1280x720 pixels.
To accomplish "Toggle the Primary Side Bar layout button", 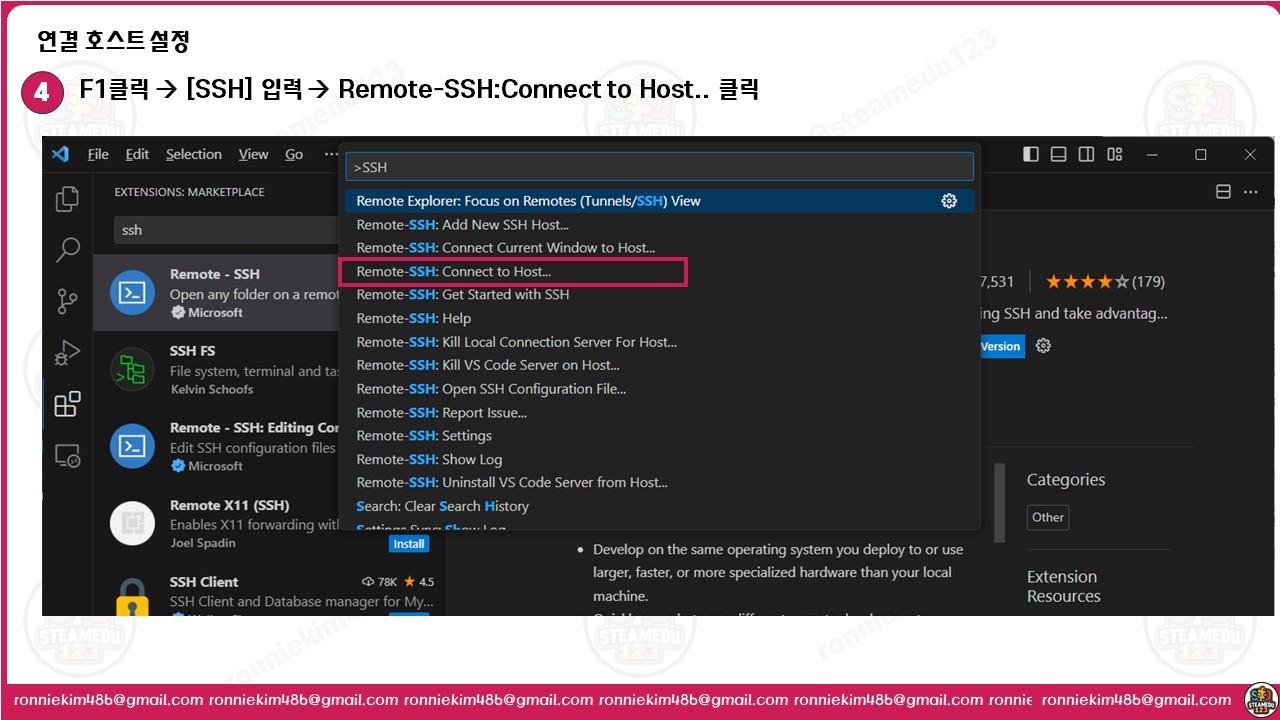I will 1031,154.
